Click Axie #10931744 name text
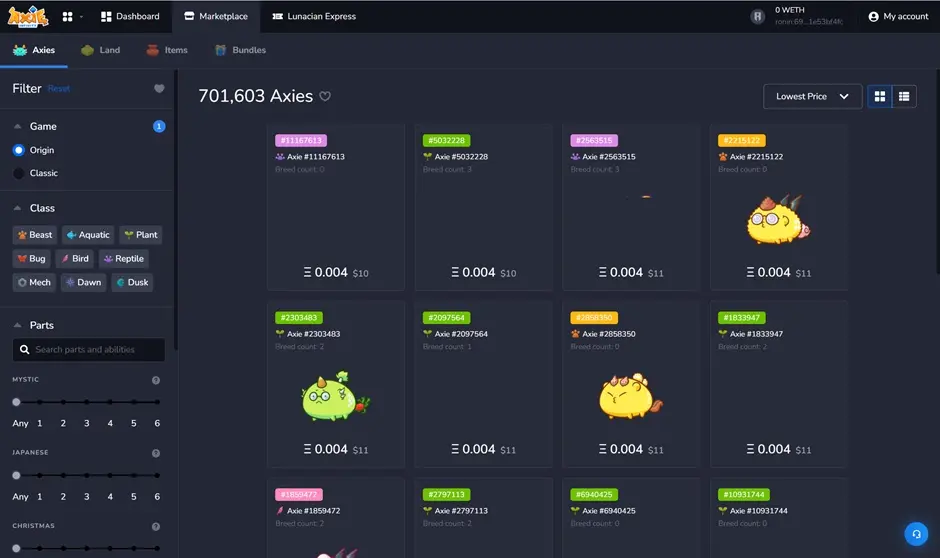This screenshot has height=558, width=940. tap(759, 511)
